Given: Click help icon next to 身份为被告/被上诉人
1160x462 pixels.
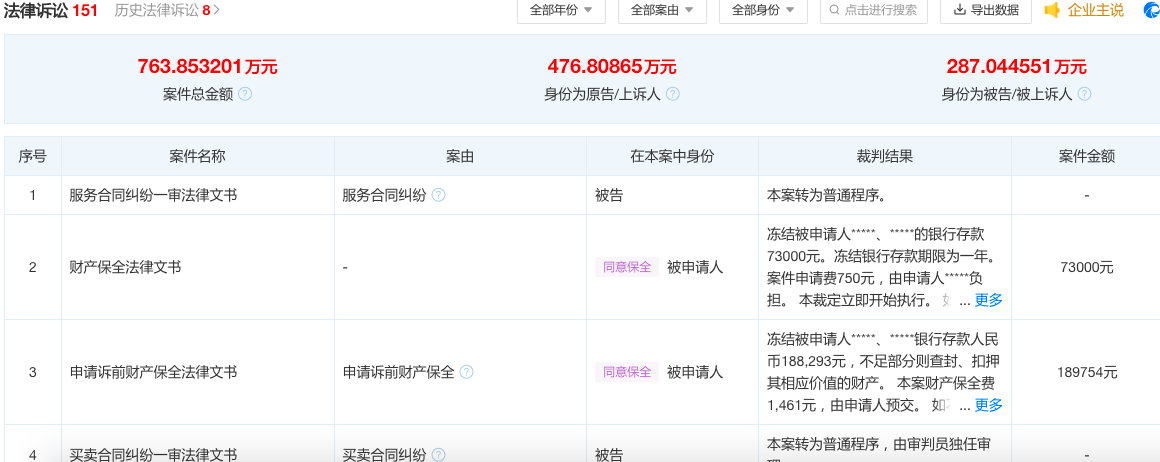Looking at the screenshot, I should point(1084,94).
